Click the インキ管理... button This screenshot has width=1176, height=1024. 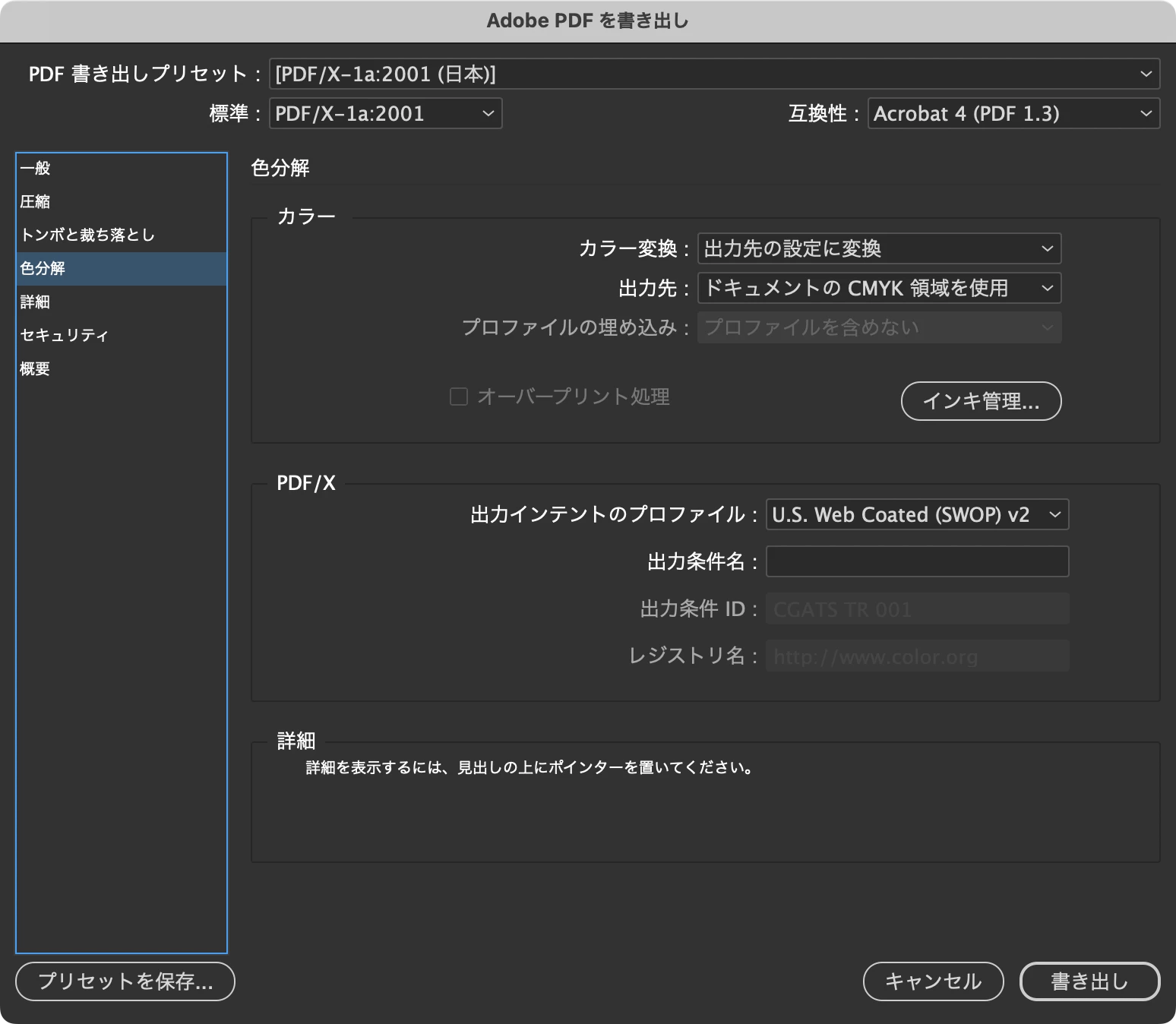(981, 400)
